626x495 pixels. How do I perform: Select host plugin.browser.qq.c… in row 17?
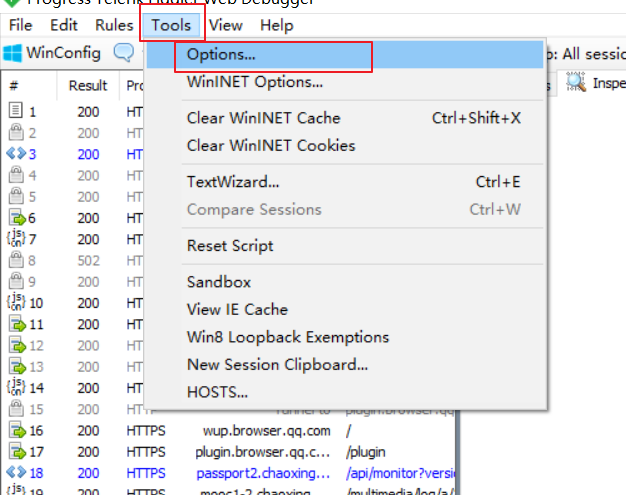tap(263, 452)
